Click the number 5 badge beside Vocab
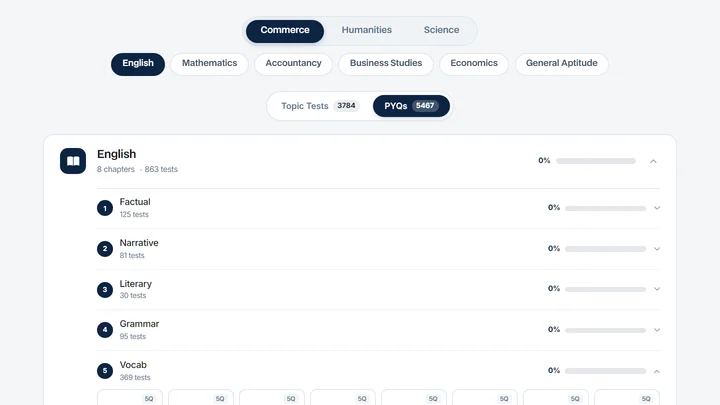Screen dimensions: 720x405 click(105, 371)
